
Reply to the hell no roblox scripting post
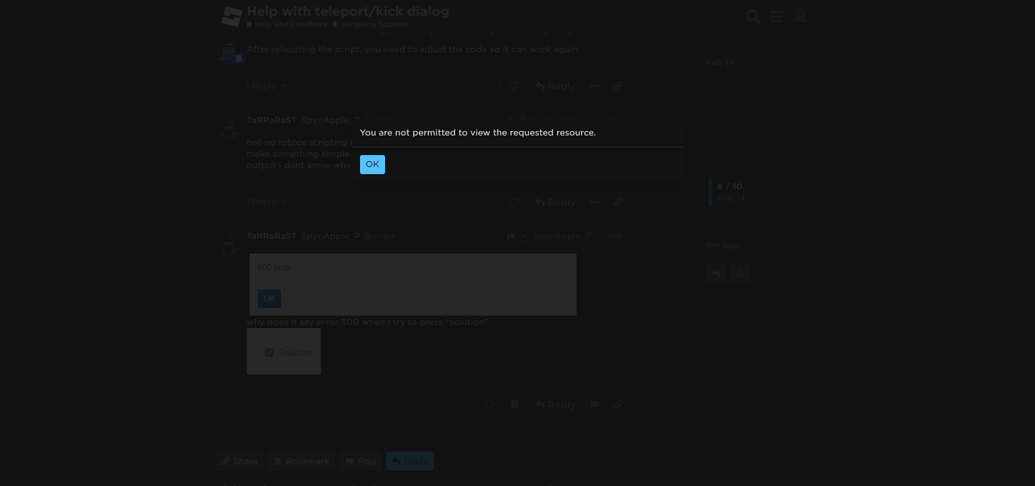point(555,202)
